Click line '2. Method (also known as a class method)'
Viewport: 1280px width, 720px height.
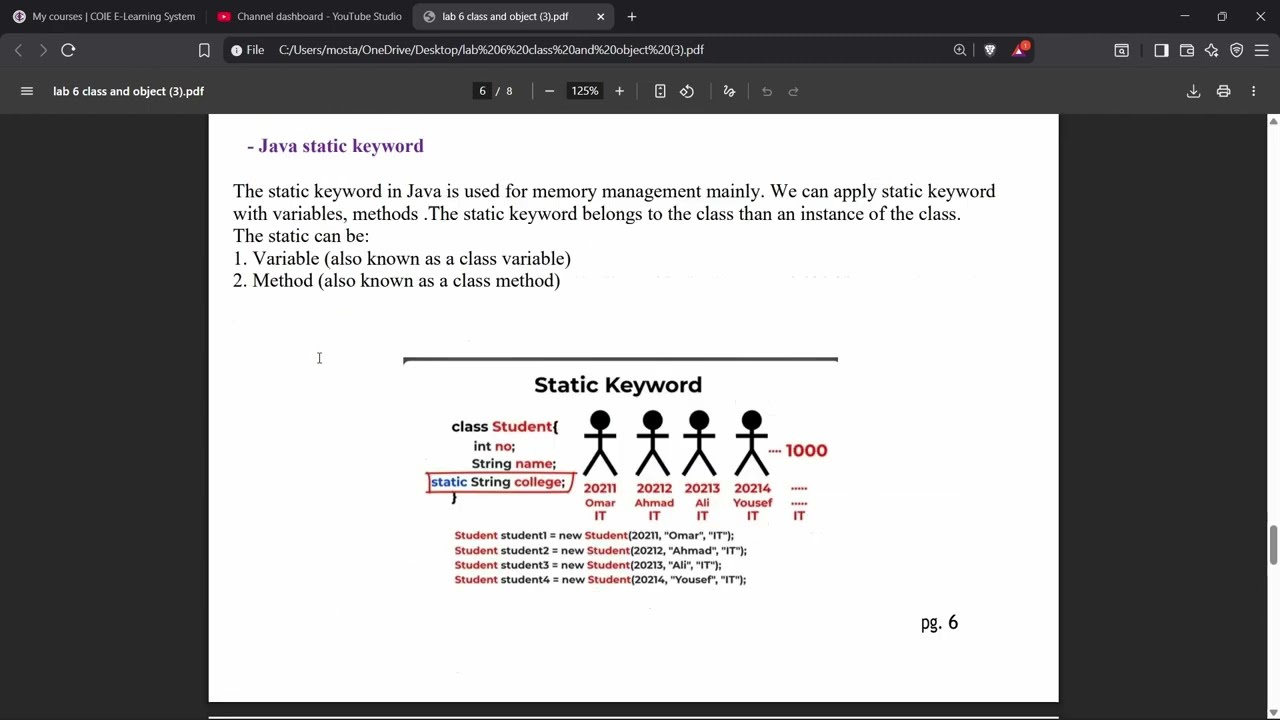click(x=396, y=281)
